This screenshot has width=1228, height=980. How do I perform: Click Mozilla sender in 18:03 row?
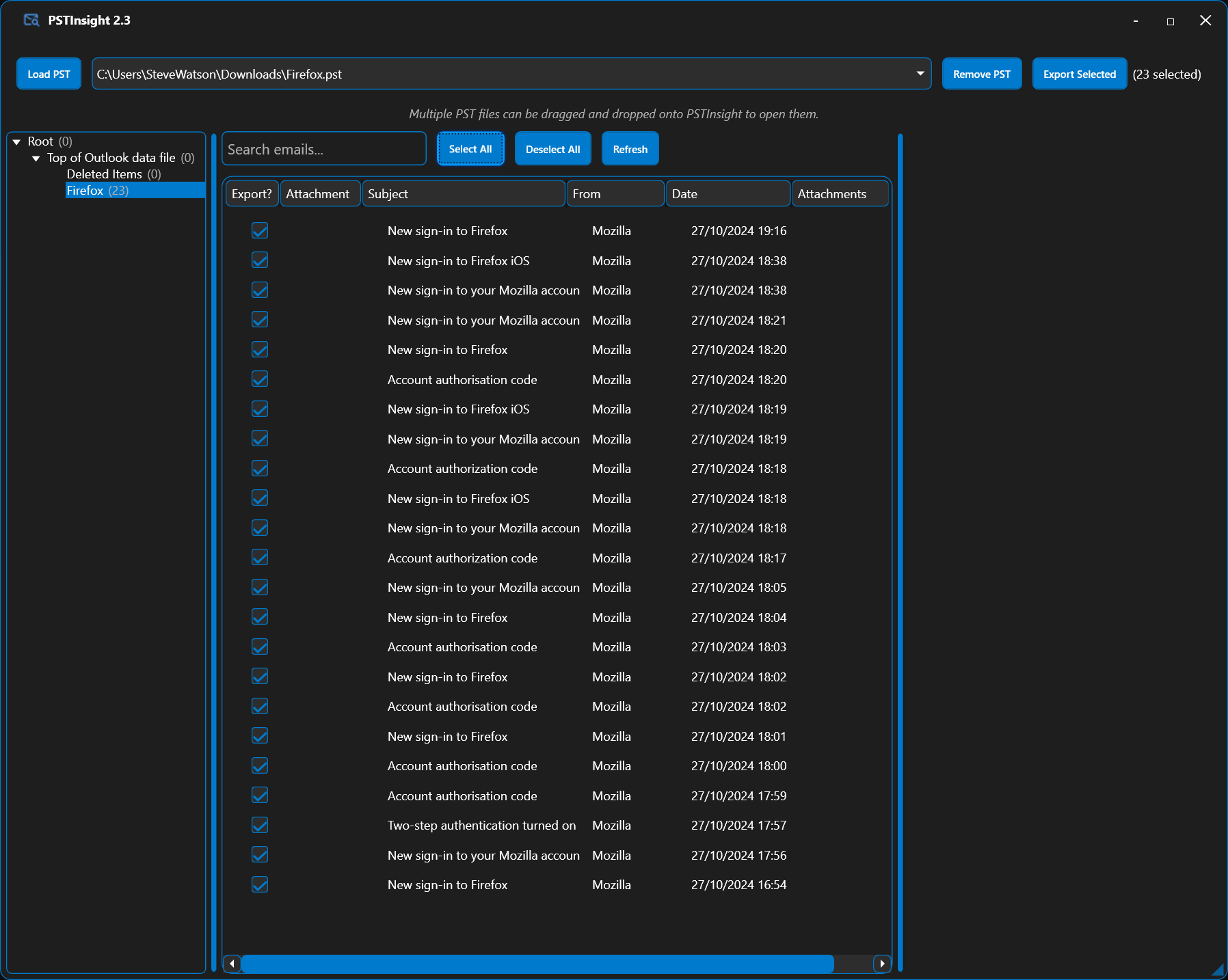click(x=611, y=647)
